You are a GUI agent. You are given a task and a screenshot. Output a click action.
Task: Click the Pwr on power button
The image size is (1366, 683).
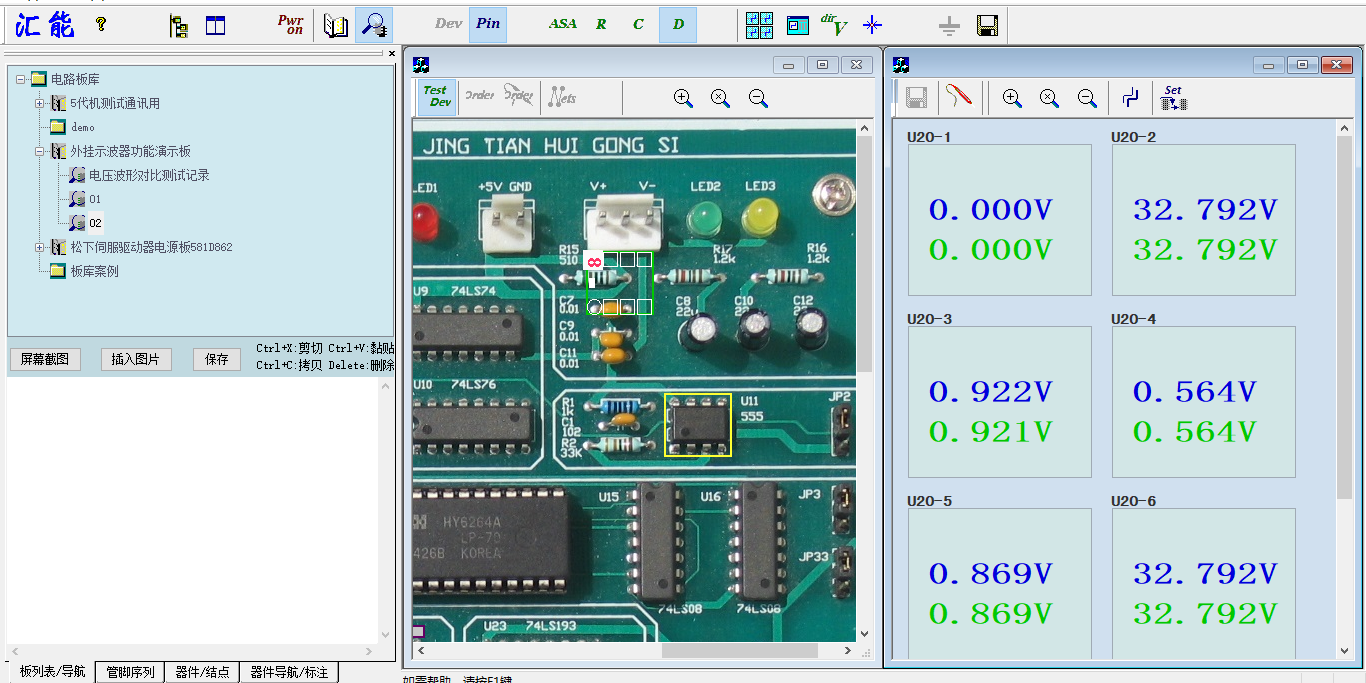click(291, 25)
